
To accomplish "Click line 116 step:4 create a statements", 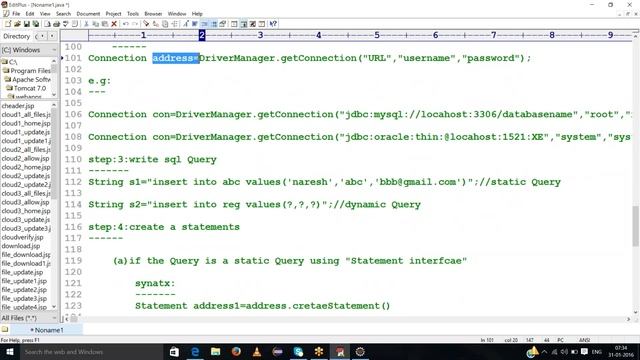I will click(164, 227).
